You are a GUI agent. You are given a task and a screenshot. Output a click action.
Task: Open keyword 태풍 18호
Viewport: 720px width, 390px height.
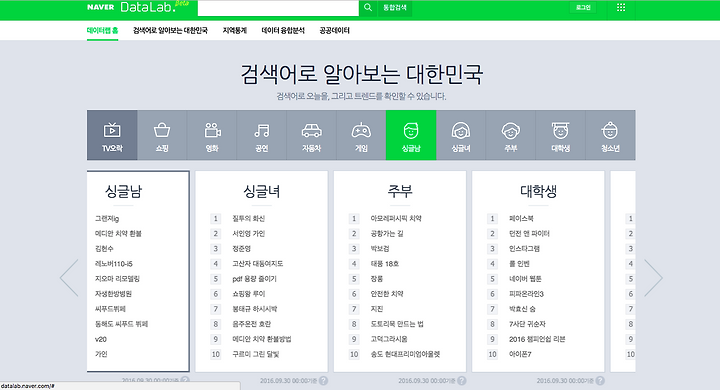pos(385,264)
